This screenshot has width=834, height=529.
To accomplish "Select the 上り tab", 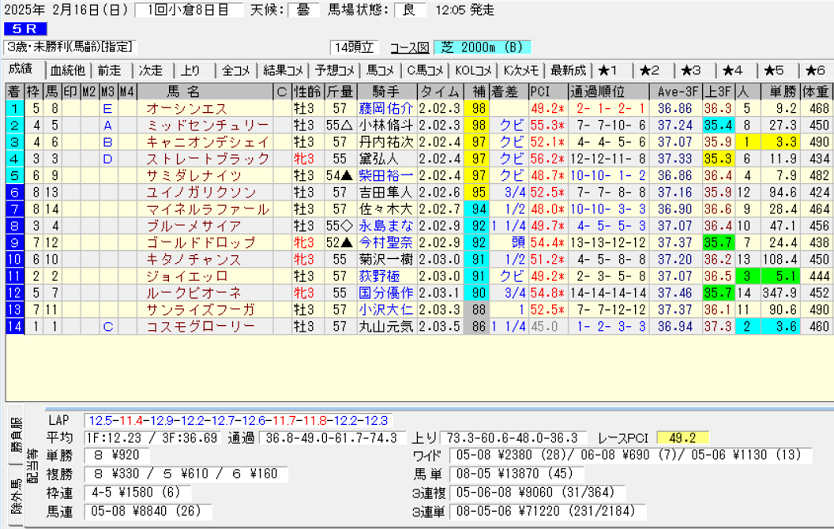I will [190, 70].
